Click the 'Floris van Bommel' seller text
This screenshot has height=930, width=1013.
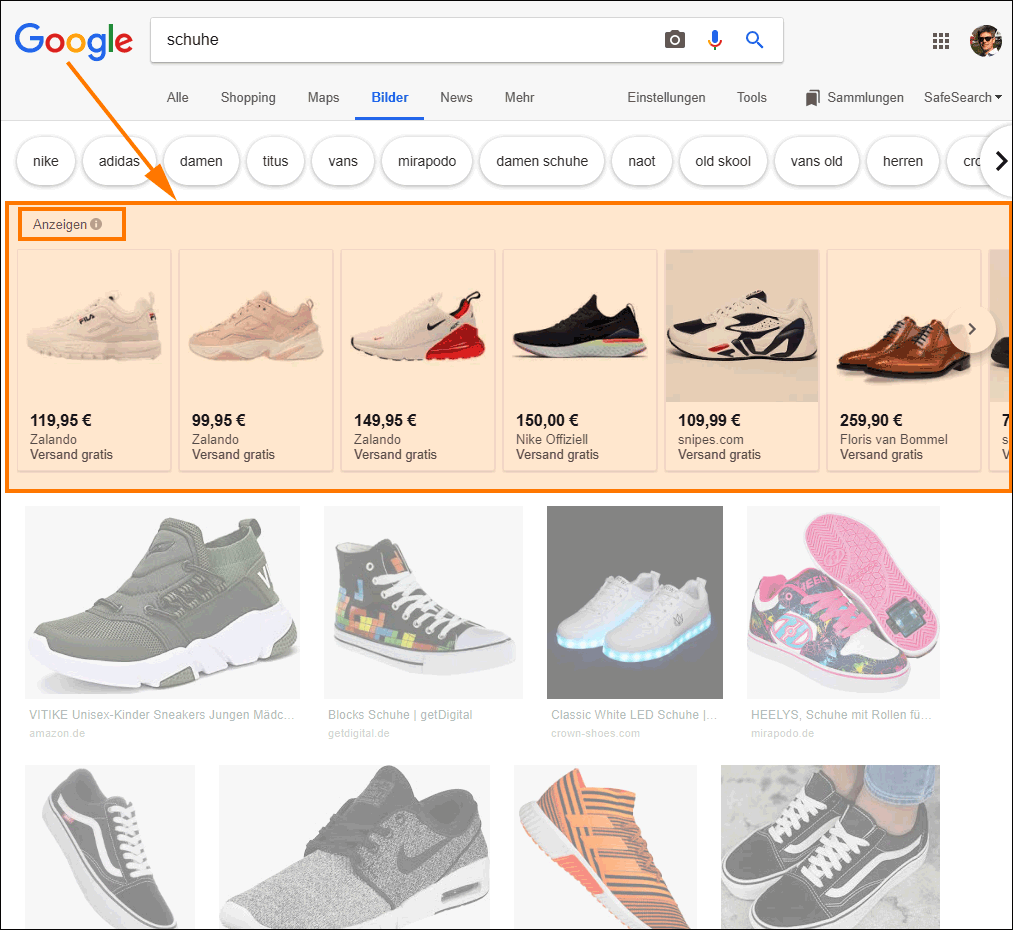[x=893, y=439]
